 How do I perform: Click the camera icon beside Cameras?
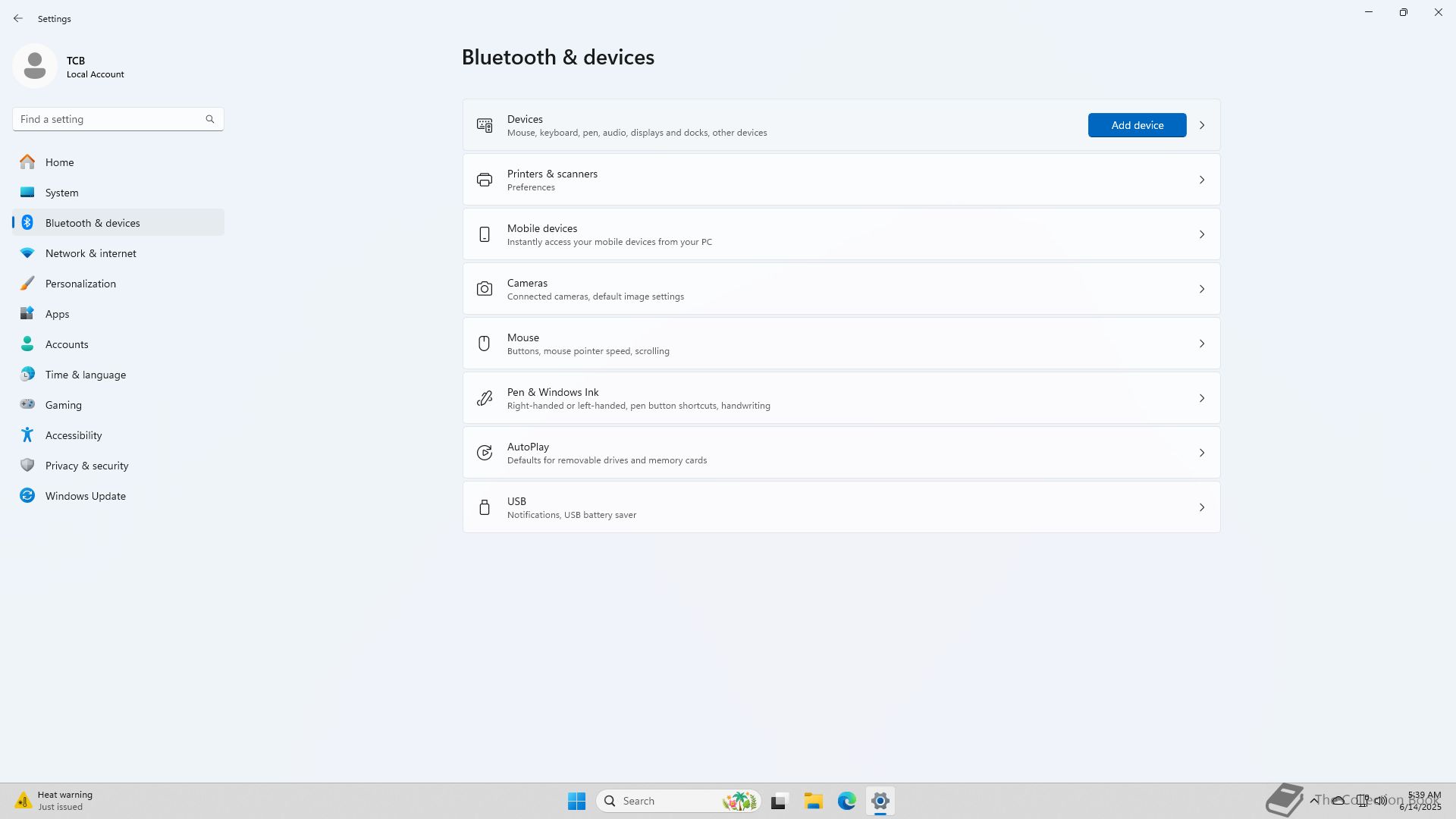484,289
